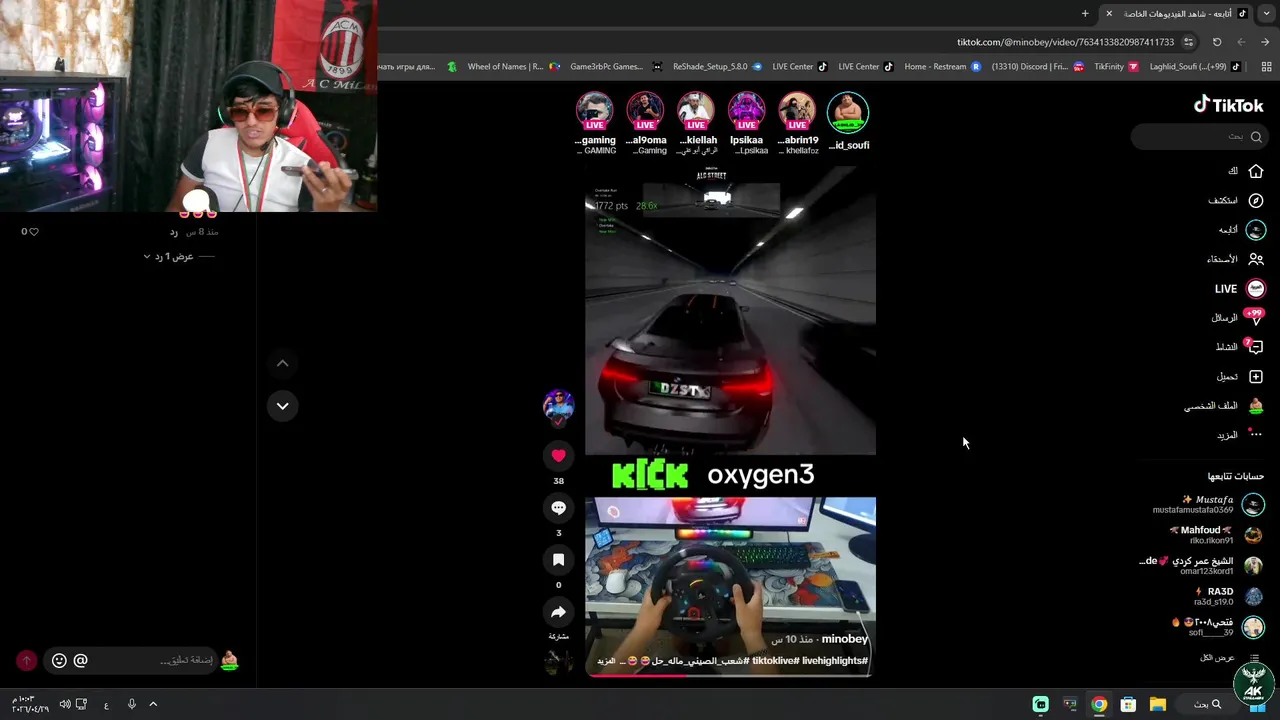This screenshot has height=720, width=1280.
Task: Go to the previous video with up arrow
Action: click(282, 363)
